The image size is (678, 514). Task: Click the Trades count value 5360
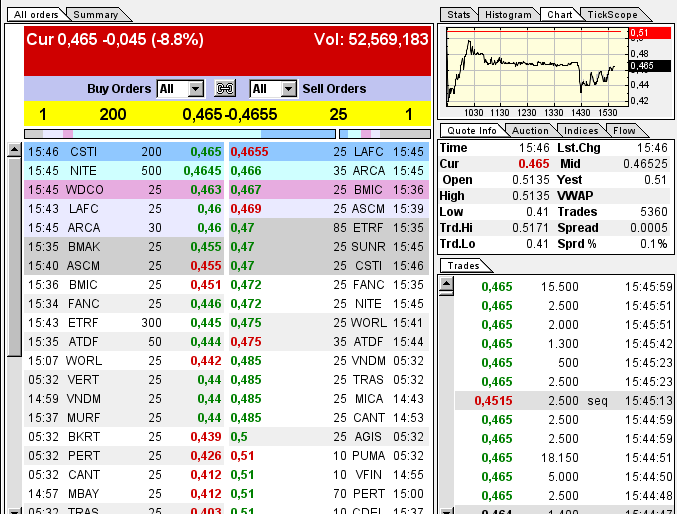pos(654,212)
